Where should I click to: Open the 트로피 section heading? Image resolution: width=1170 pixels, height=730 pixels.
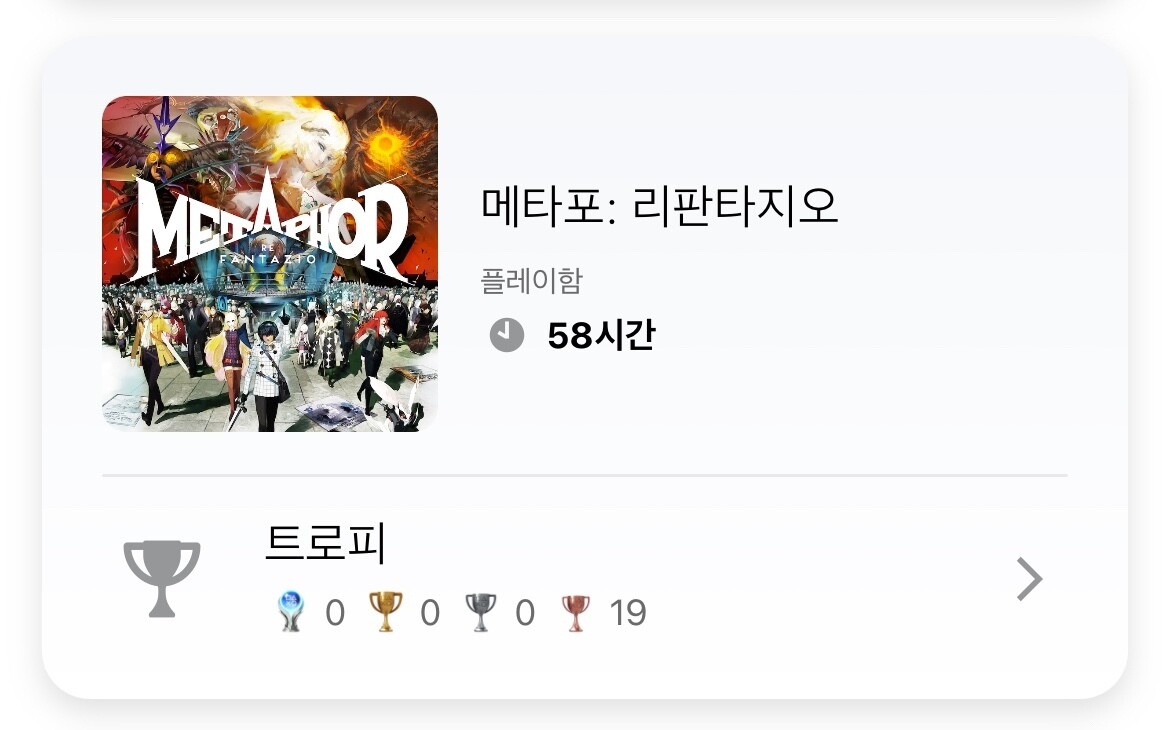click(325, 542)
